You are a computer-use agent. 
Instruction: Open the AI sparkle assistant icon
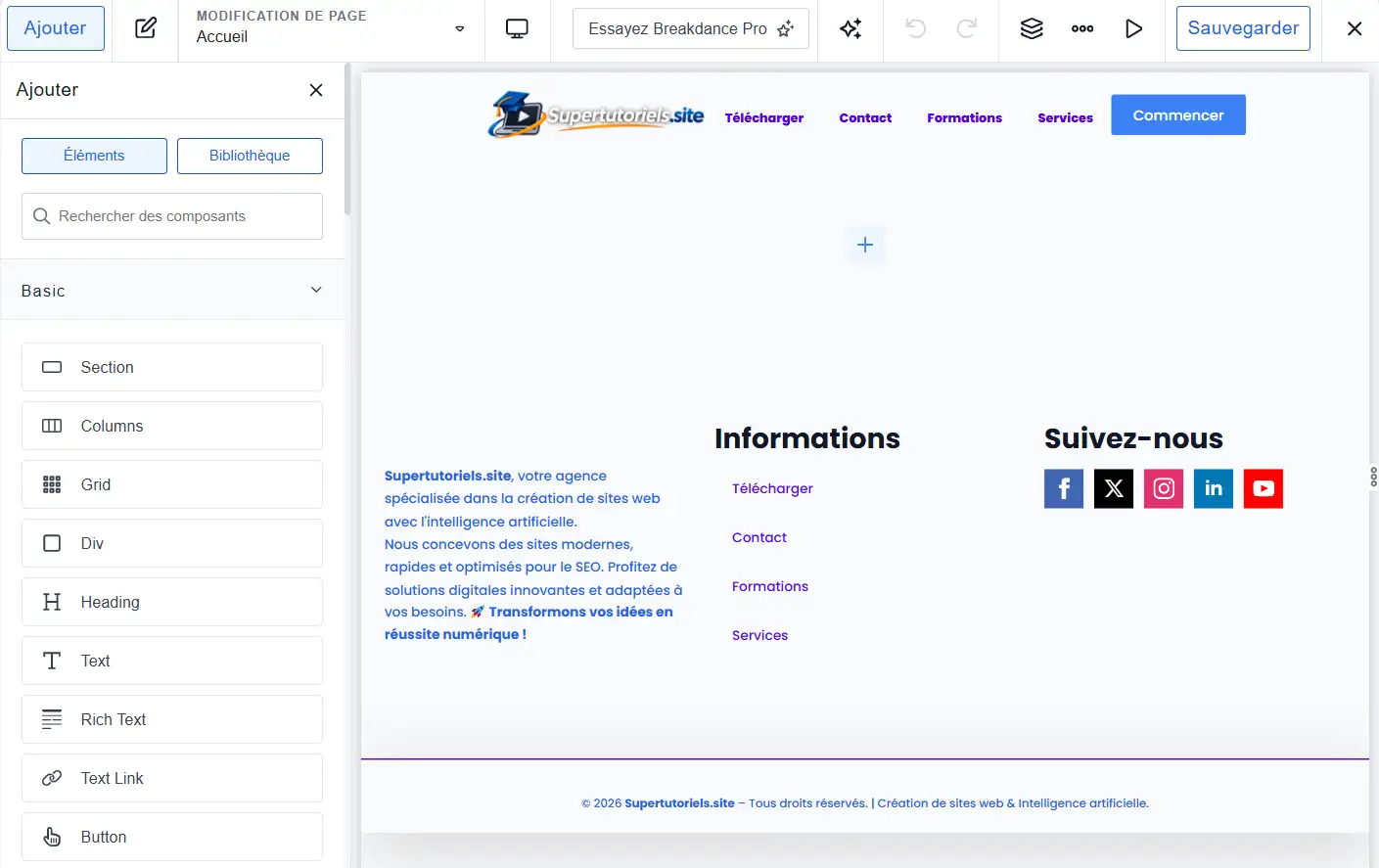(850, 28)
